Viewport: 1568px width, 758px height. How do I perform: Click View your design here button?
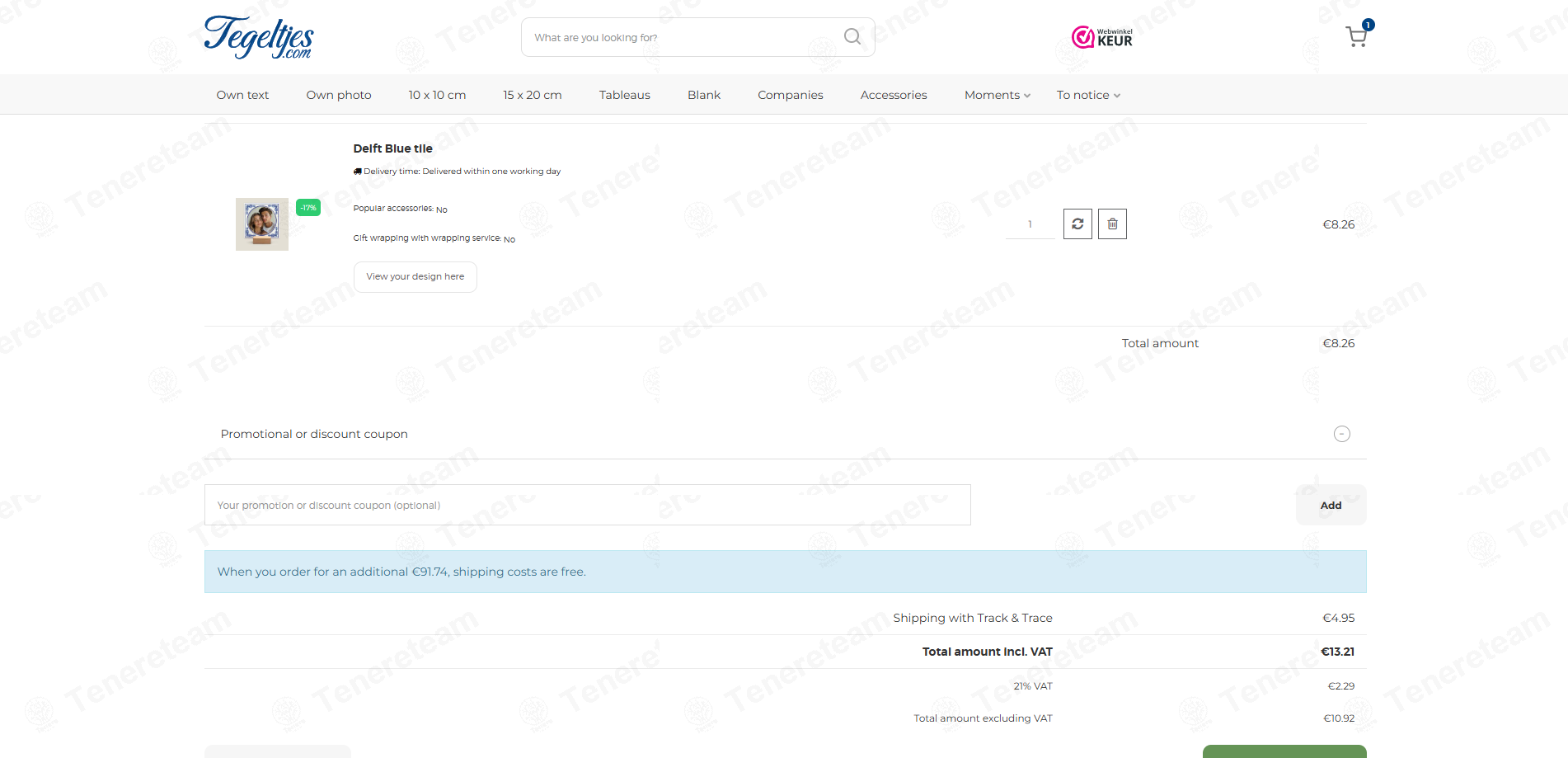(x=415, y=277)
